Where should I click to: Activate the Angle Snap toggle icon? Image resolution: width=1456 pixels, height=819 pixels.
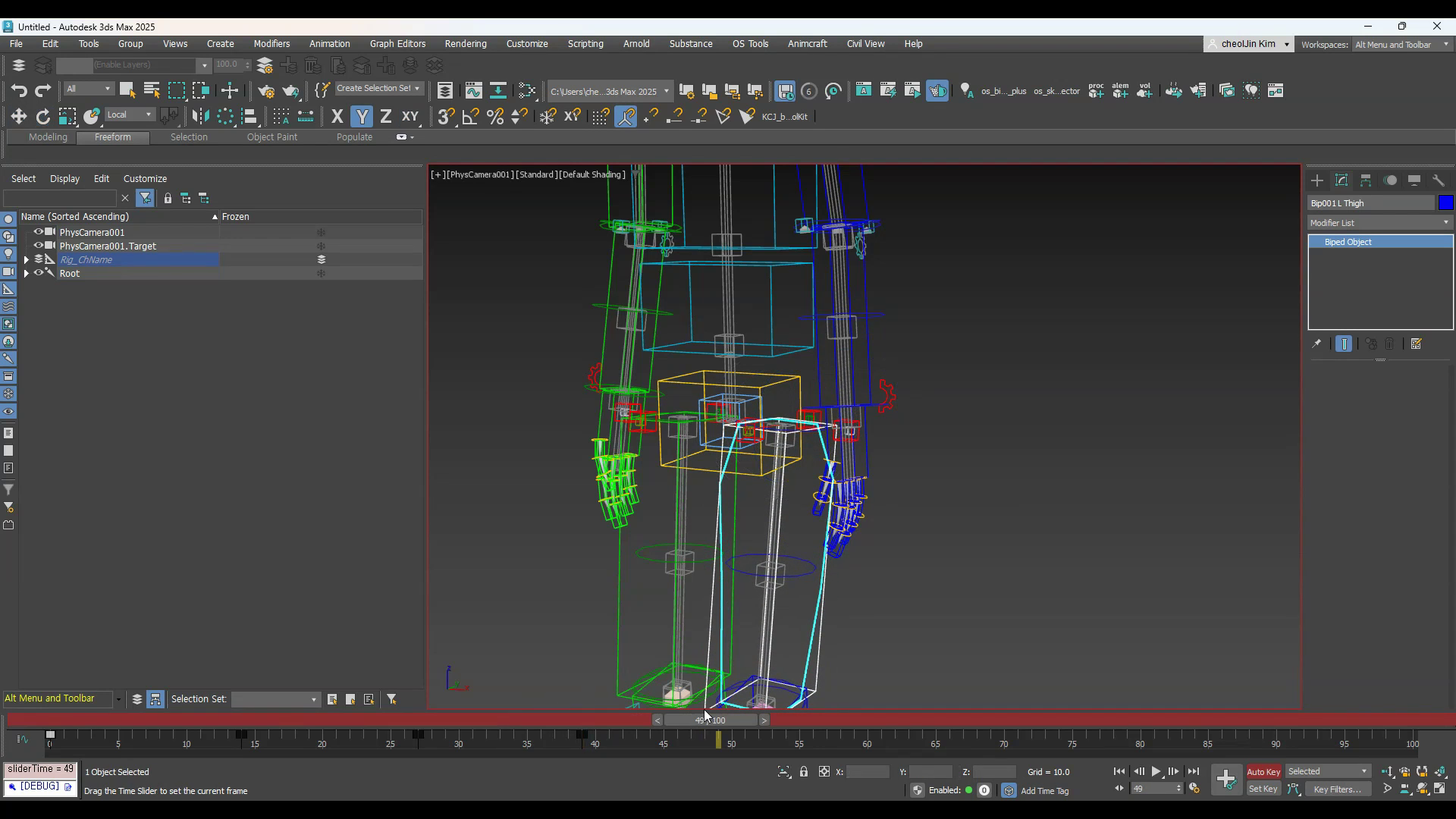coord(470,117)
